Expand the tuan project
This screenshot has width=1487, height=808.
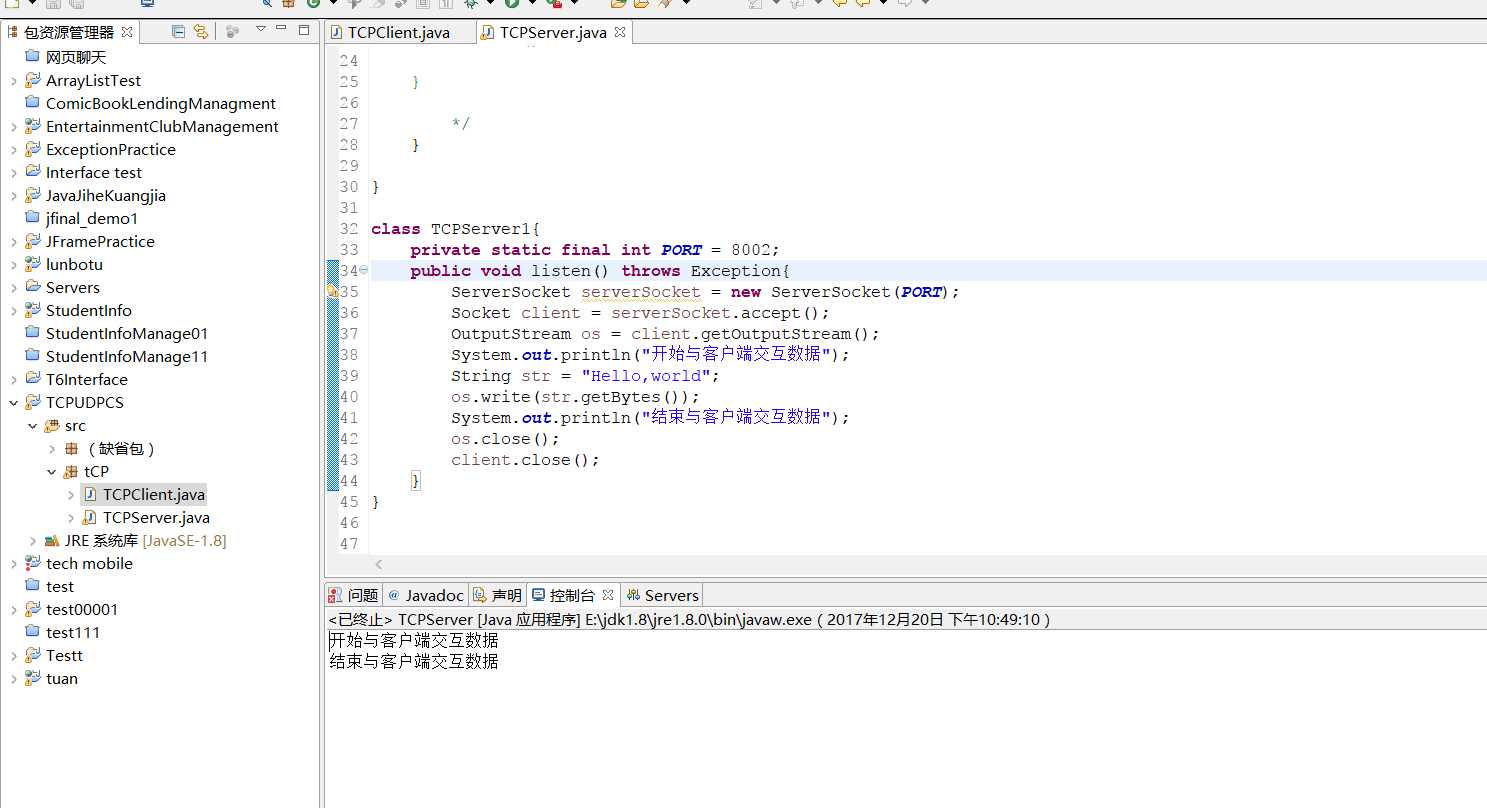coord(14,679)
